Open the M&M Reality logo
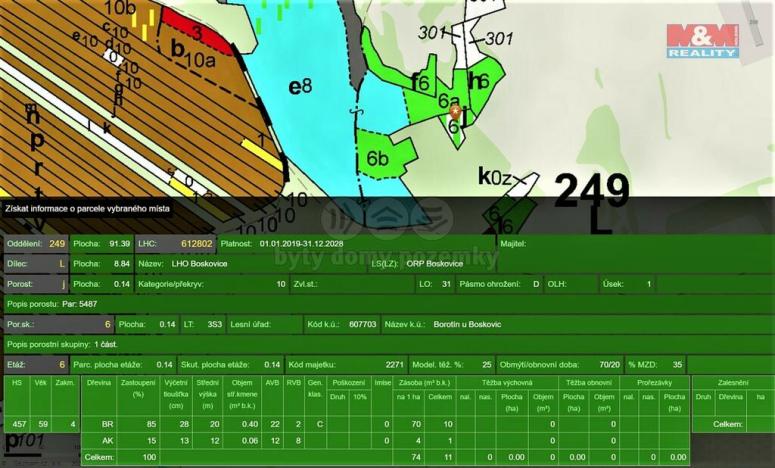The image size is (775, 468). (x=703, y=41)
